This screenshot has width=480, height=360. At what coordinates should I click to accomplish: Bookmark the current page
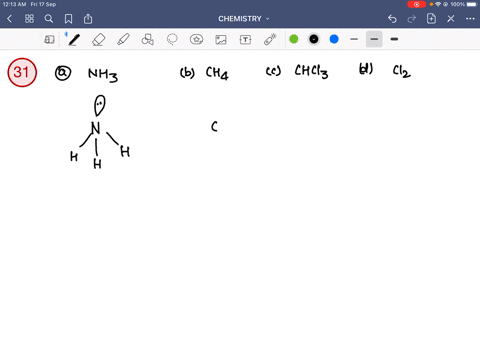[68, 19]
